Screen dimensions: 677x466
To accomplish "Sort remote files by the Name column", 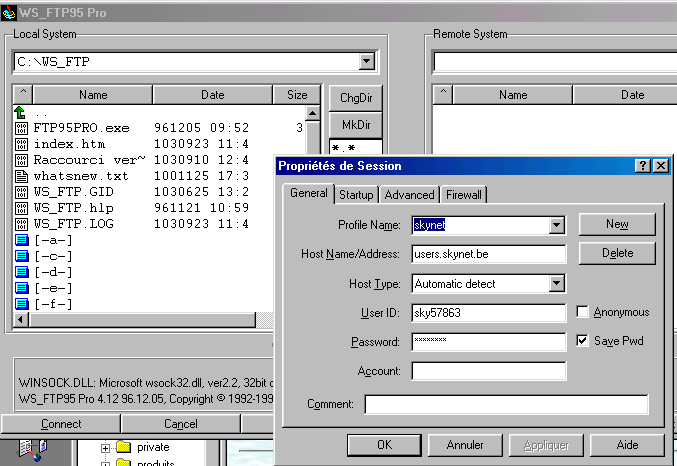I will (512, 95).
